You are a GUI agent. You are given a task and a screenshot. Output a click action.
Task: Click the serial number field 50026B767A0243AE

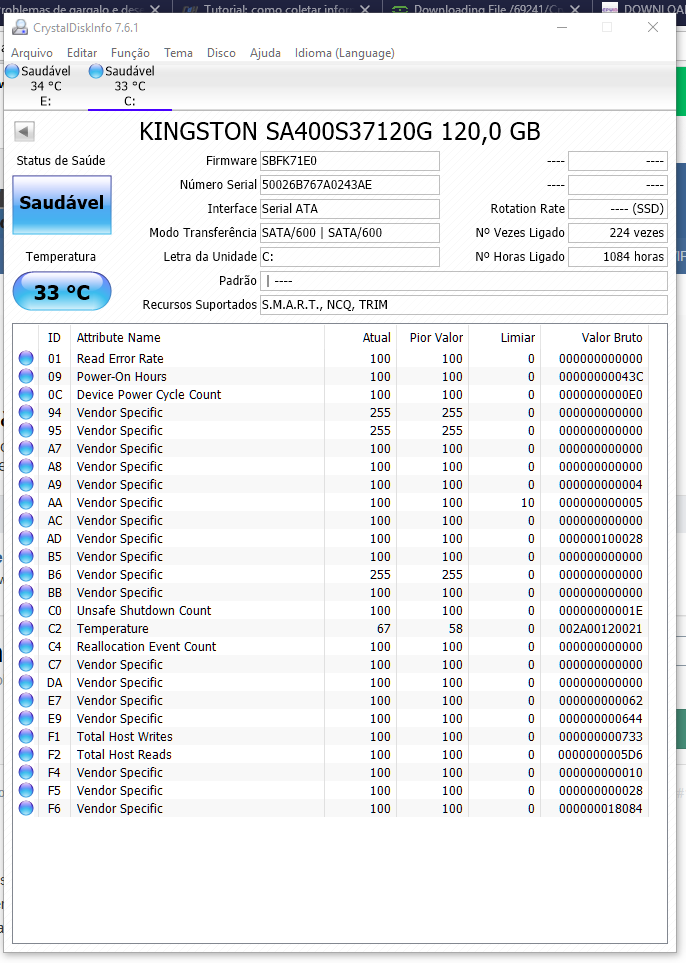coord(350,185)
